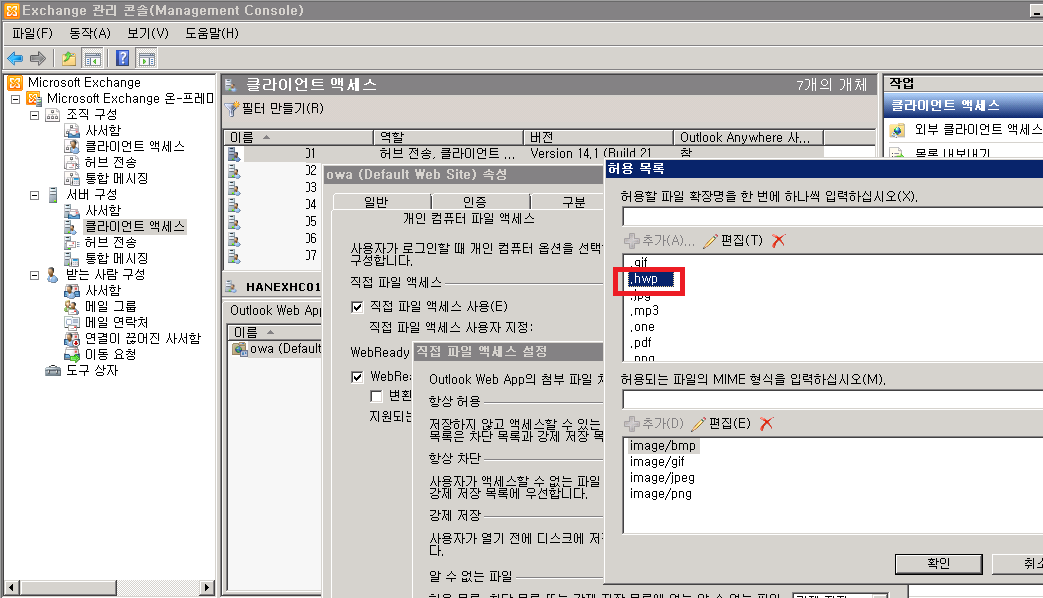Viewport: 1043px width, 598px height.
Task: Click the 도구 상자 toolbox icon
Action: tap(53, 371)
